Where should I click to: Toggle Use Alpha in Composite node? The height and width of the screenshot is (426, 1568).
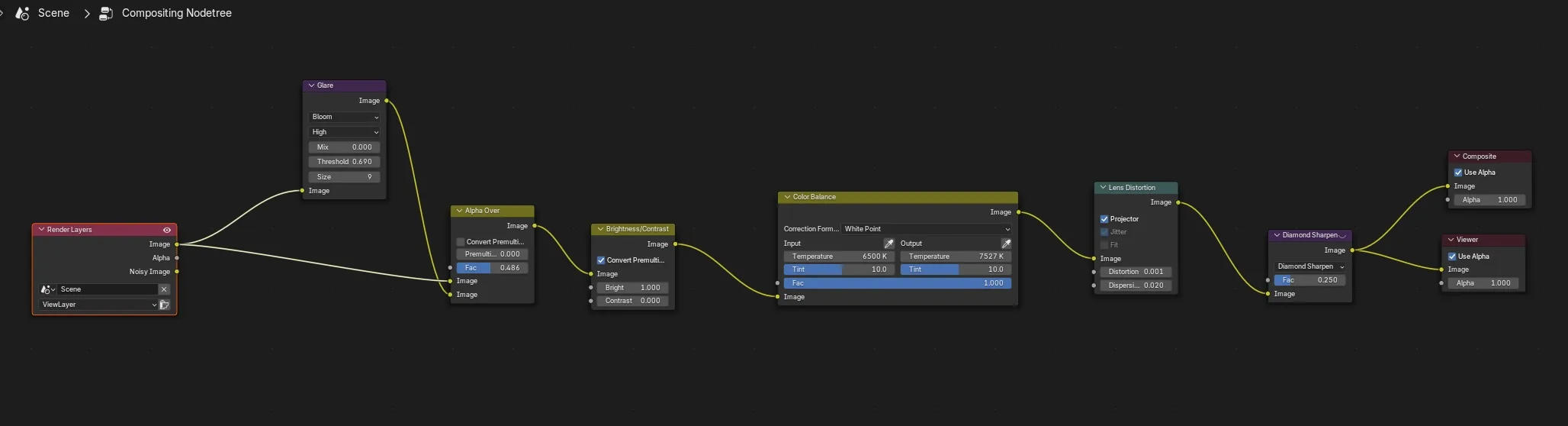(x=1458, y=173)
